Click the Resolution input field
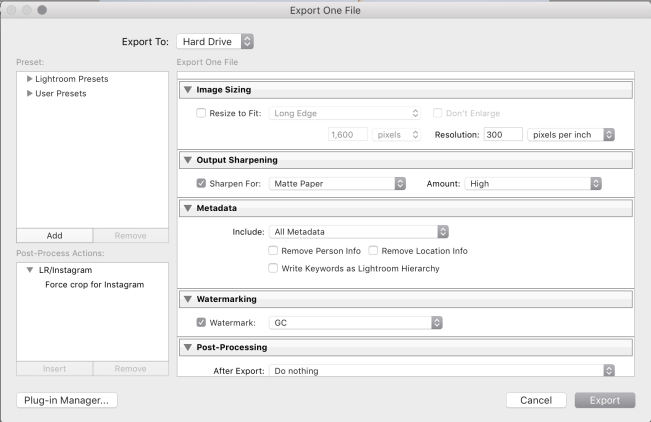Image resolution: width=651 pixels, height=422 pixels. click(502, 134)
